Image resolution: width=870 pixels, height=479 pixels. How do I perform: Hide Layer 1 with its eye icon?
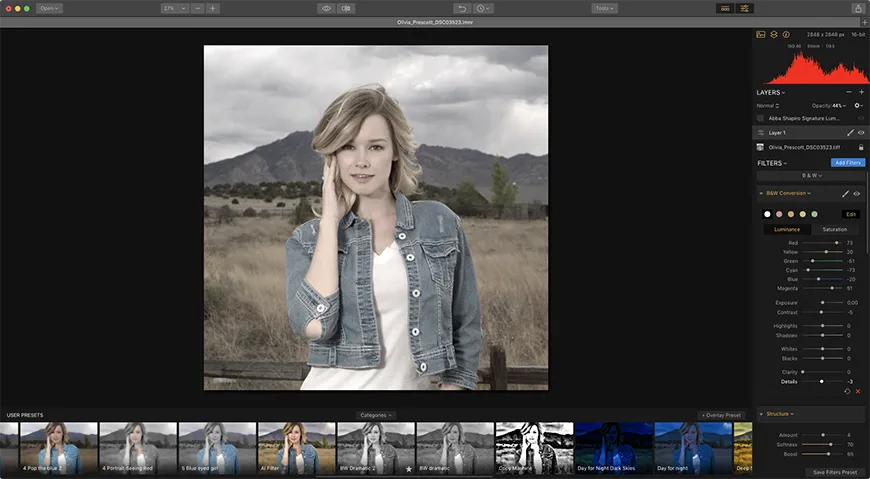tap(861, 132)
